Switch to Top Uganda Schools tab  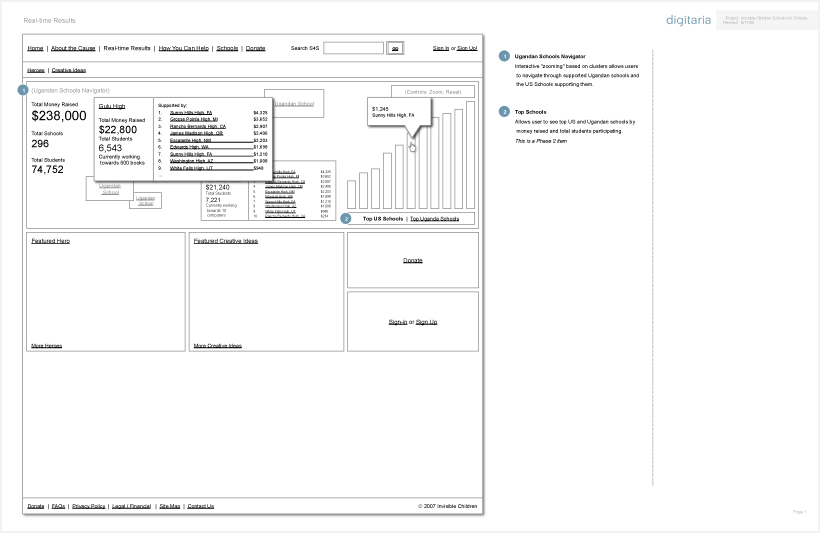435,219
